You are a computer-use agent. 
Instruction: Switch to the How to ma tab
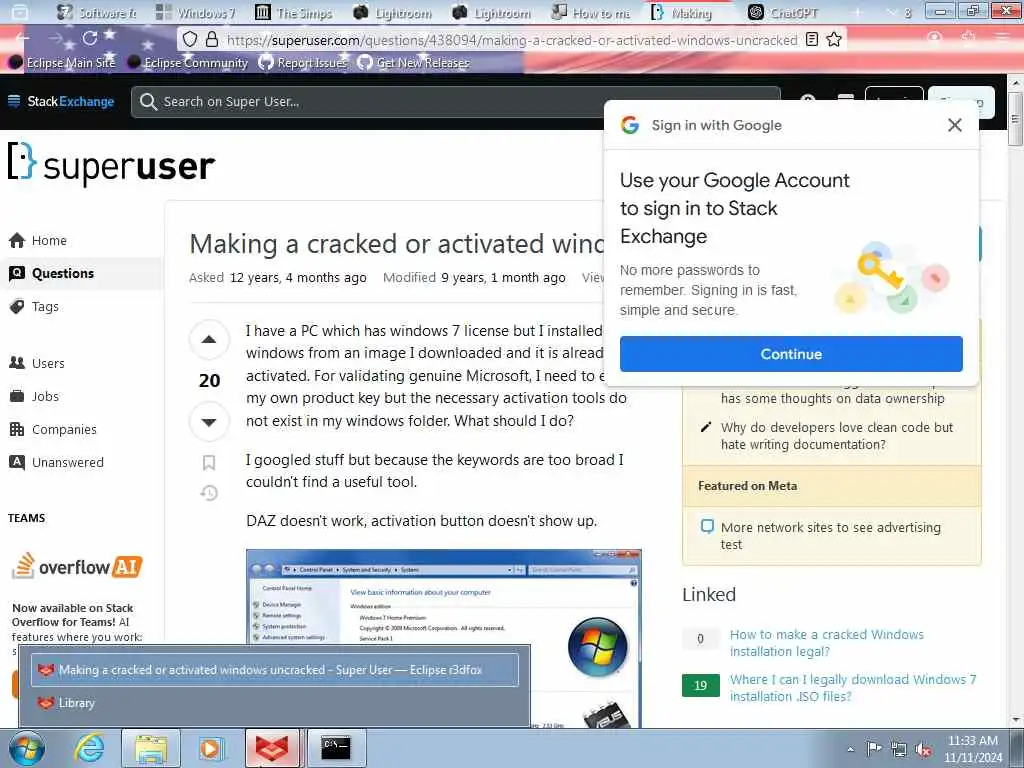(x=592, y=12)
